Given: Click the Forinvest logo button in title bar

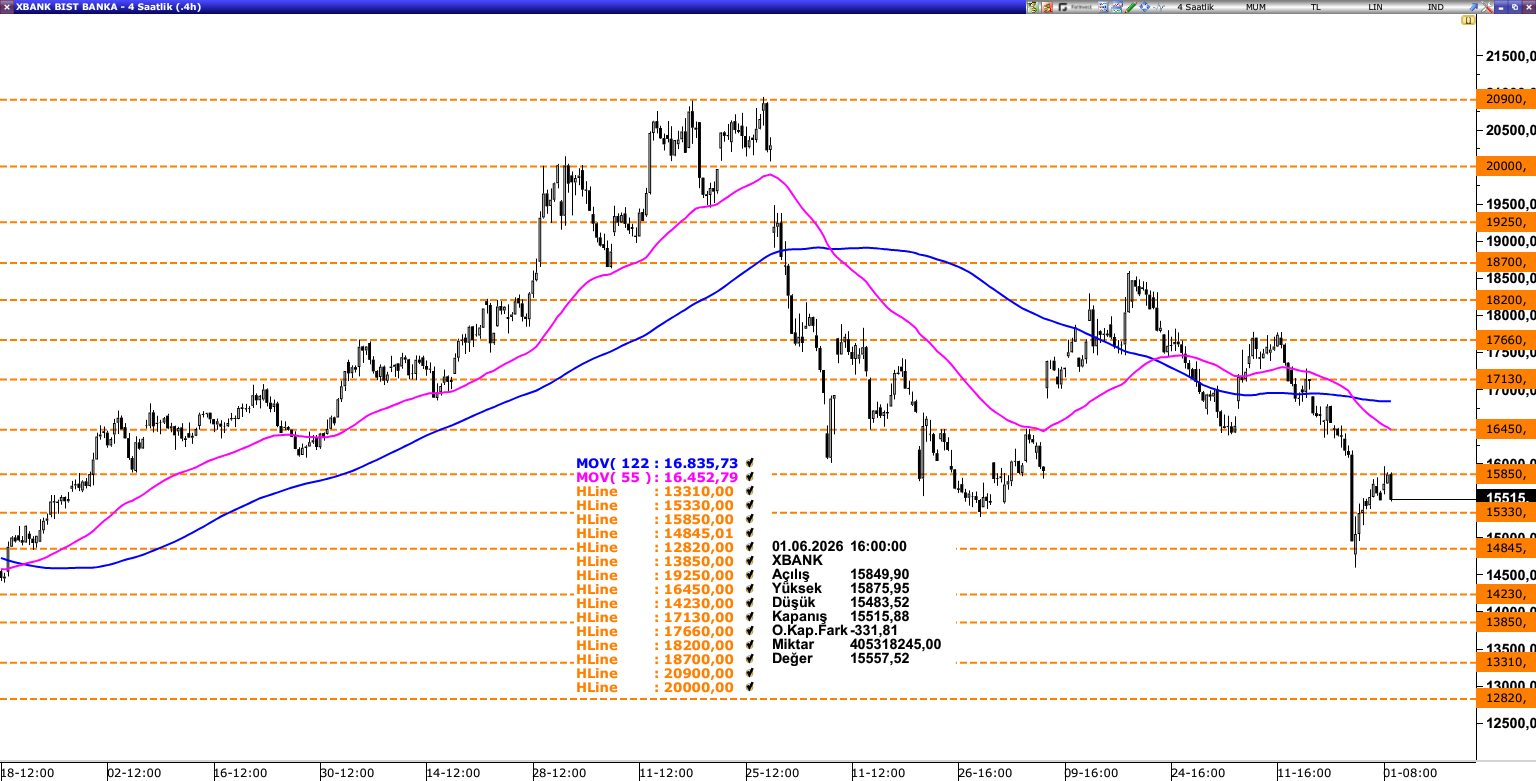Looking at the screenshot, I should 1076,7.
